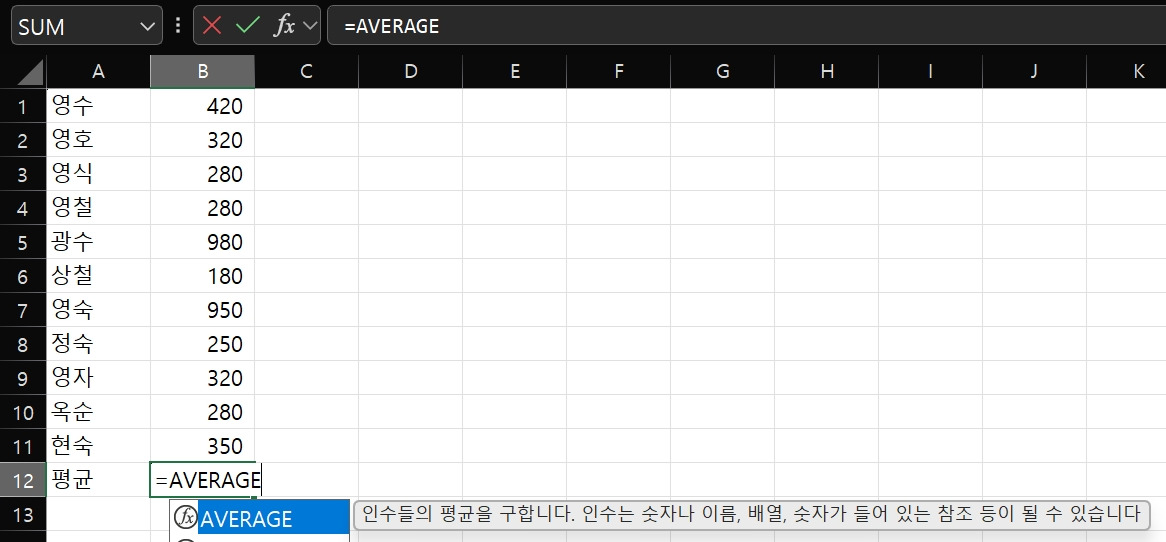
Task: Select column H header
Action: pyautogui.click(x=827, y=71)
